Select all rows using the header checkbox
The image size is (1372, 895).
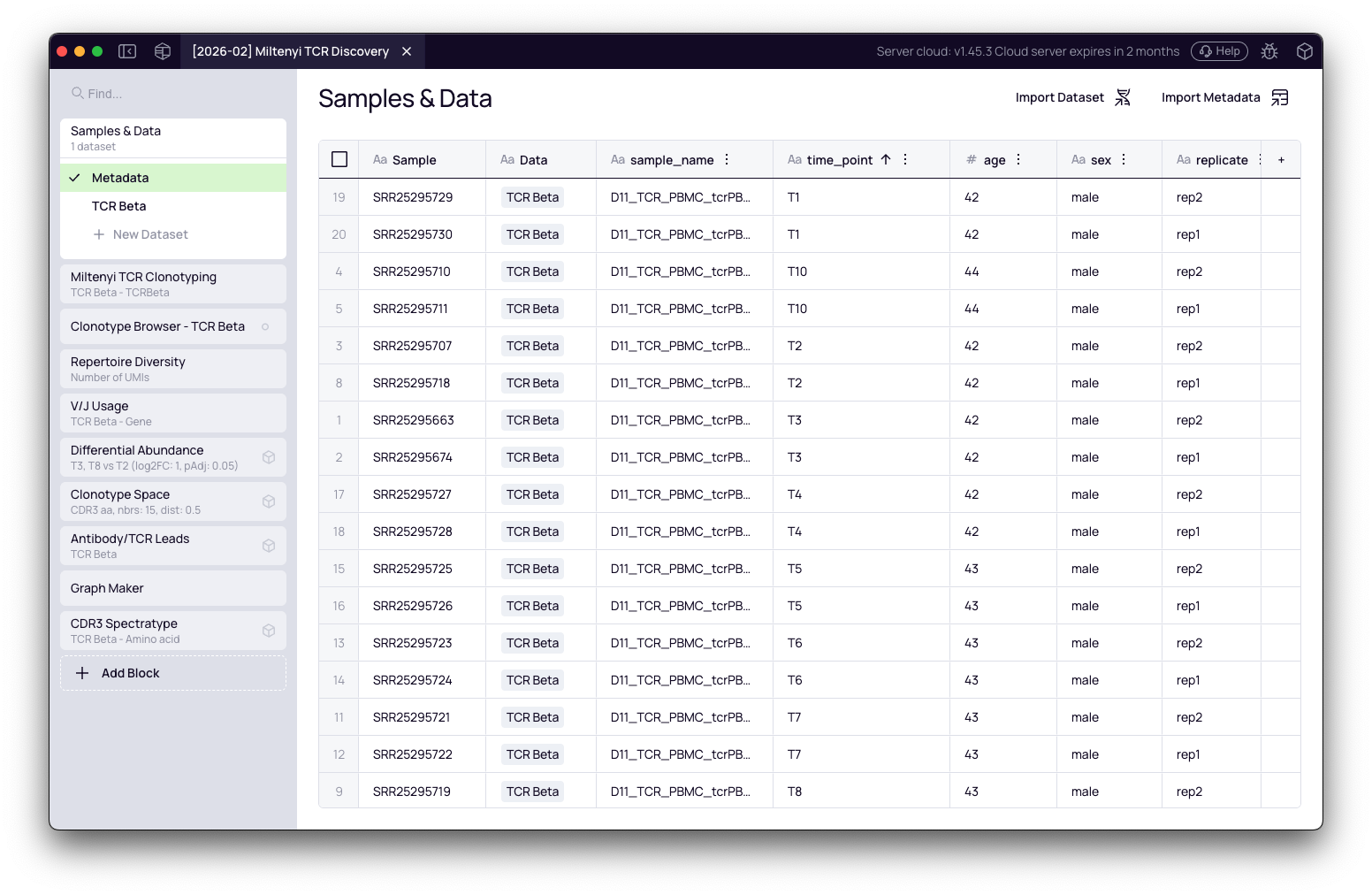coord(339,159)
